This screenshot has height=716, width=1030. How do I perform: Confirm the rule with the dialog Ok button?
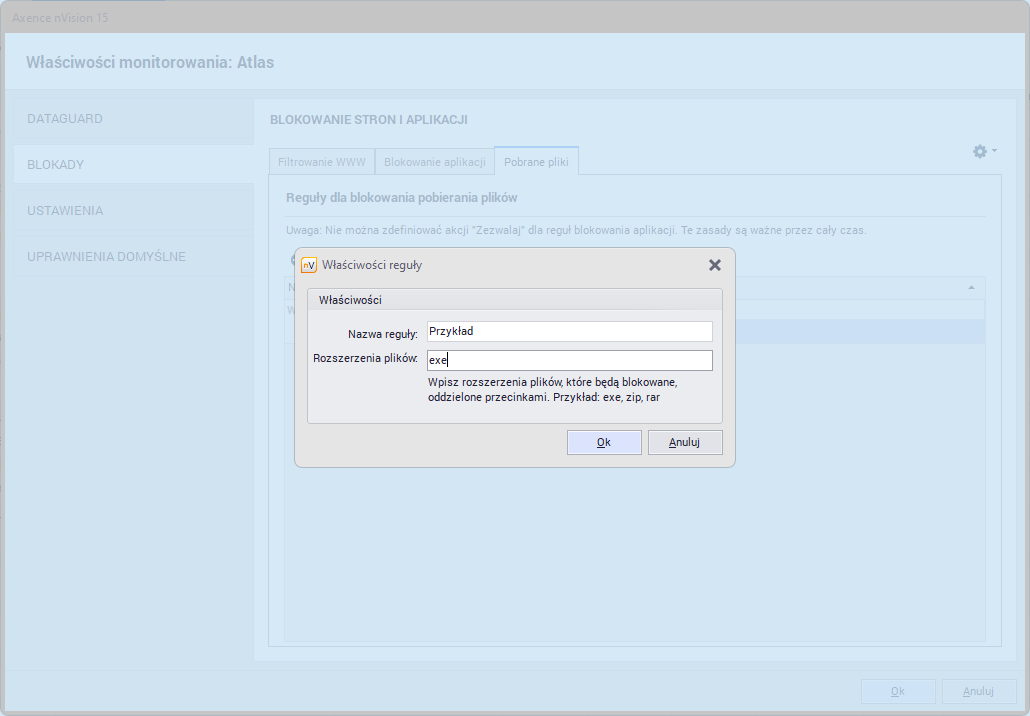[604, 442]
